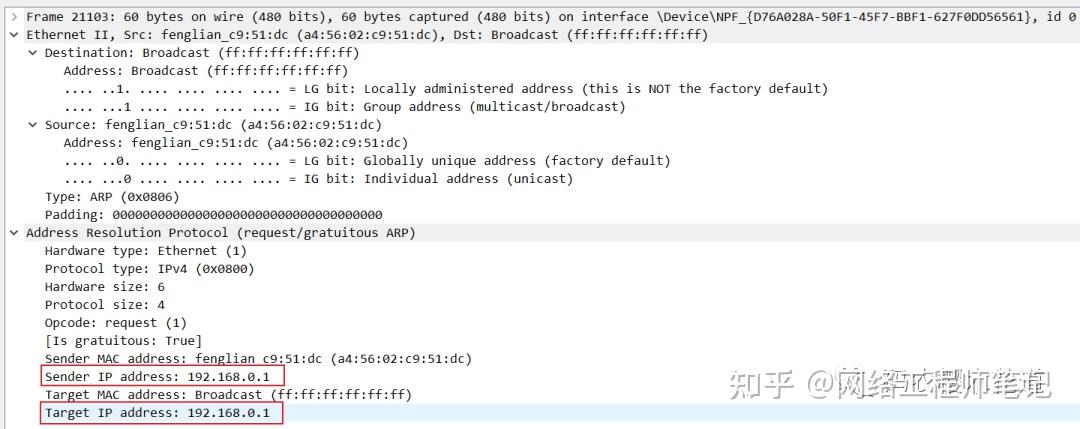Select the Type: ARP (0x0806) field
The image size is (1080, 429).
(x=111, y=197)
